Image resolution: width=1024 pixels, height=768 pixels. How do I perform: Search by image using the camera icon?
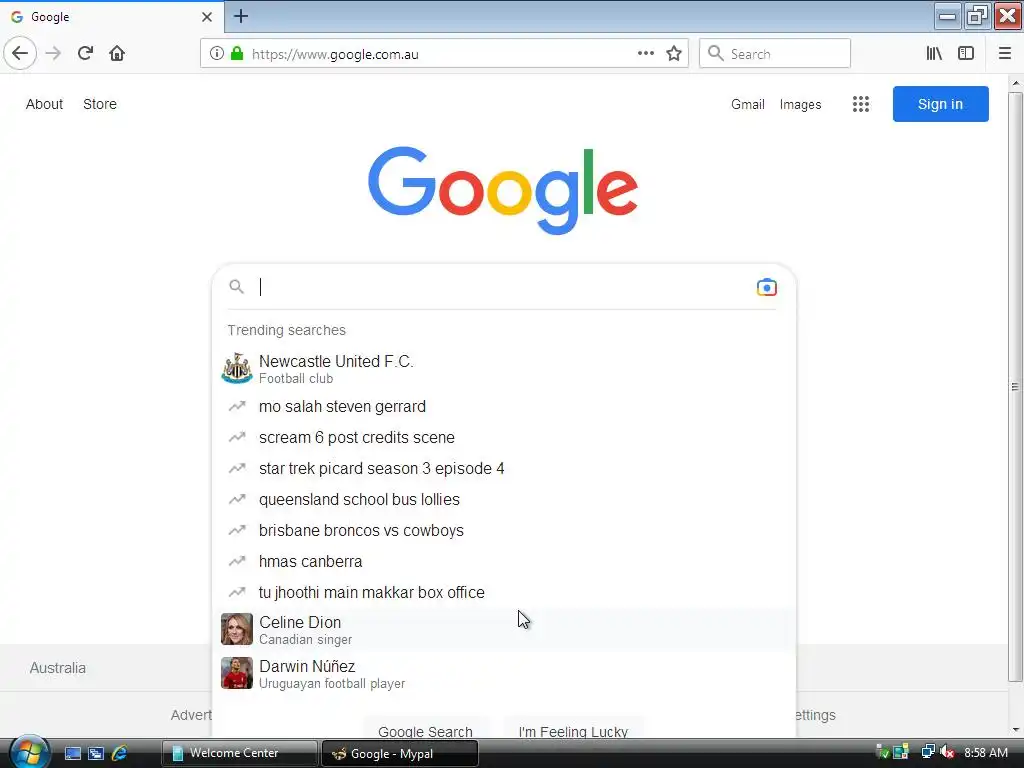767,287
